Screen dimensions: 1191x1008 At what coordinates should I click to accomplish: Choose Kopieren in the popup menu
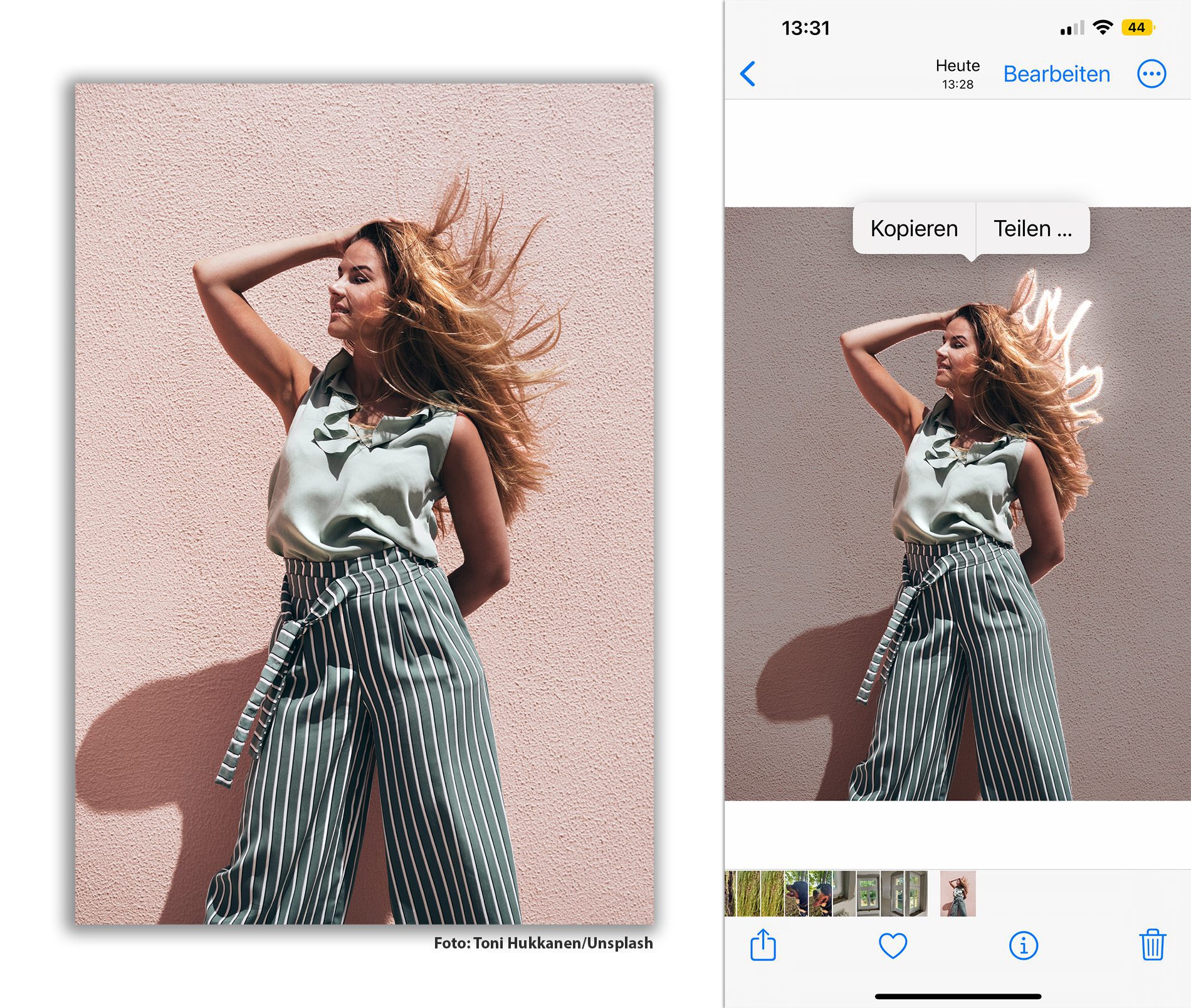(x=914, y=229)
